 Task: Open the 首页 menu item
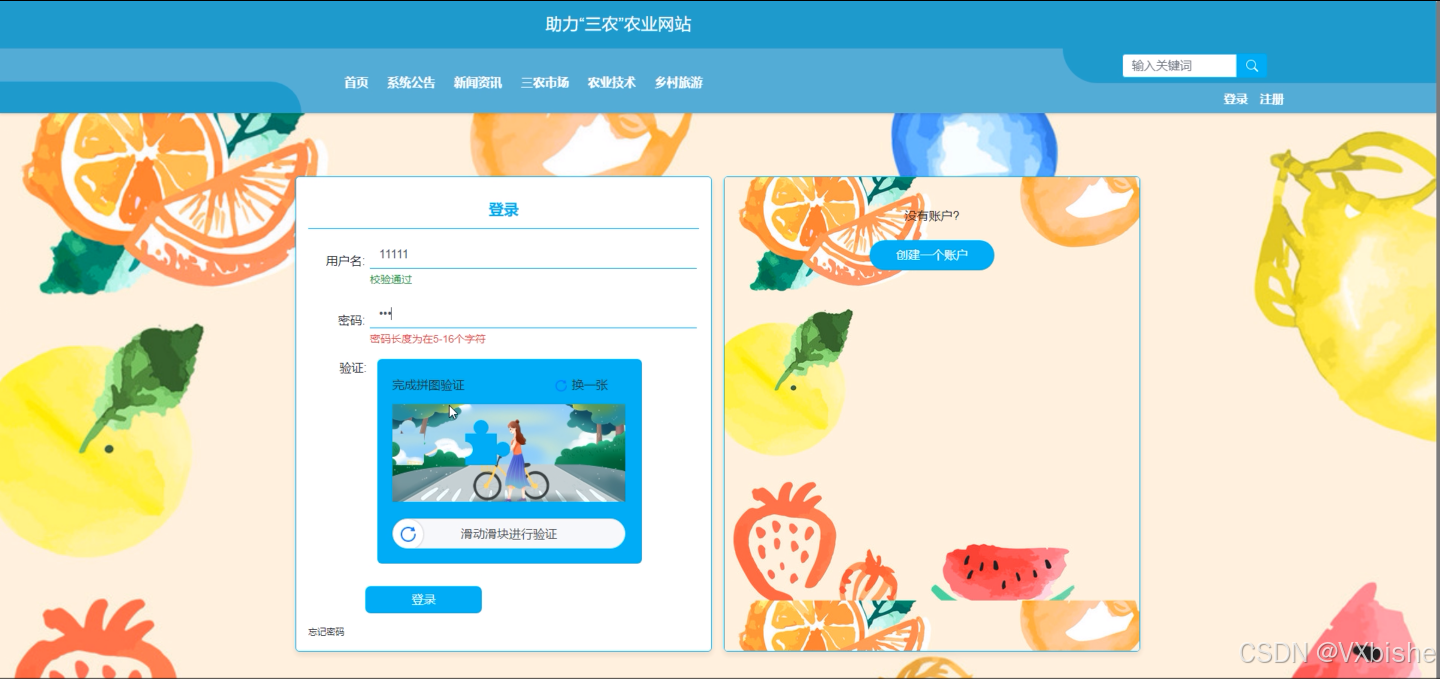pos(356,83)
